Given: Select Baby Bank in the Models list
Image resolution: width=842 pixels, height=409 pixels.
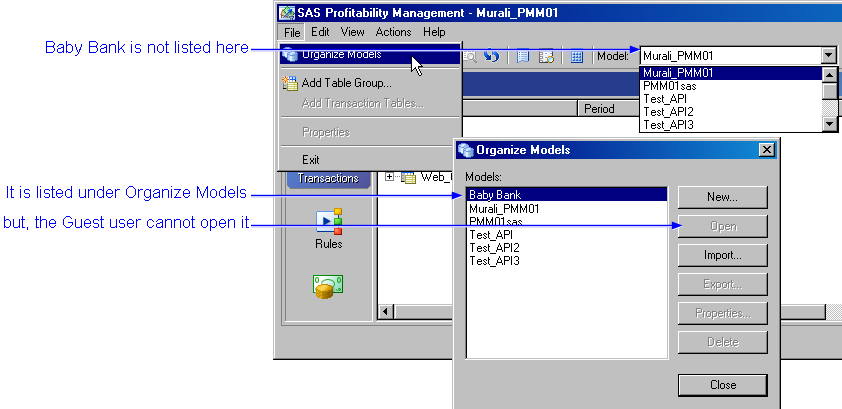Looking at the screenshot, I should tap(495, 194).
